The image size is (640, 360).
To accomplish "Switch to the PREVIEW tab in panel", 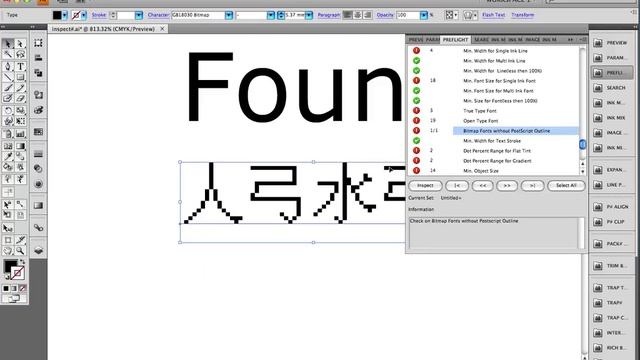I will 416,40.
